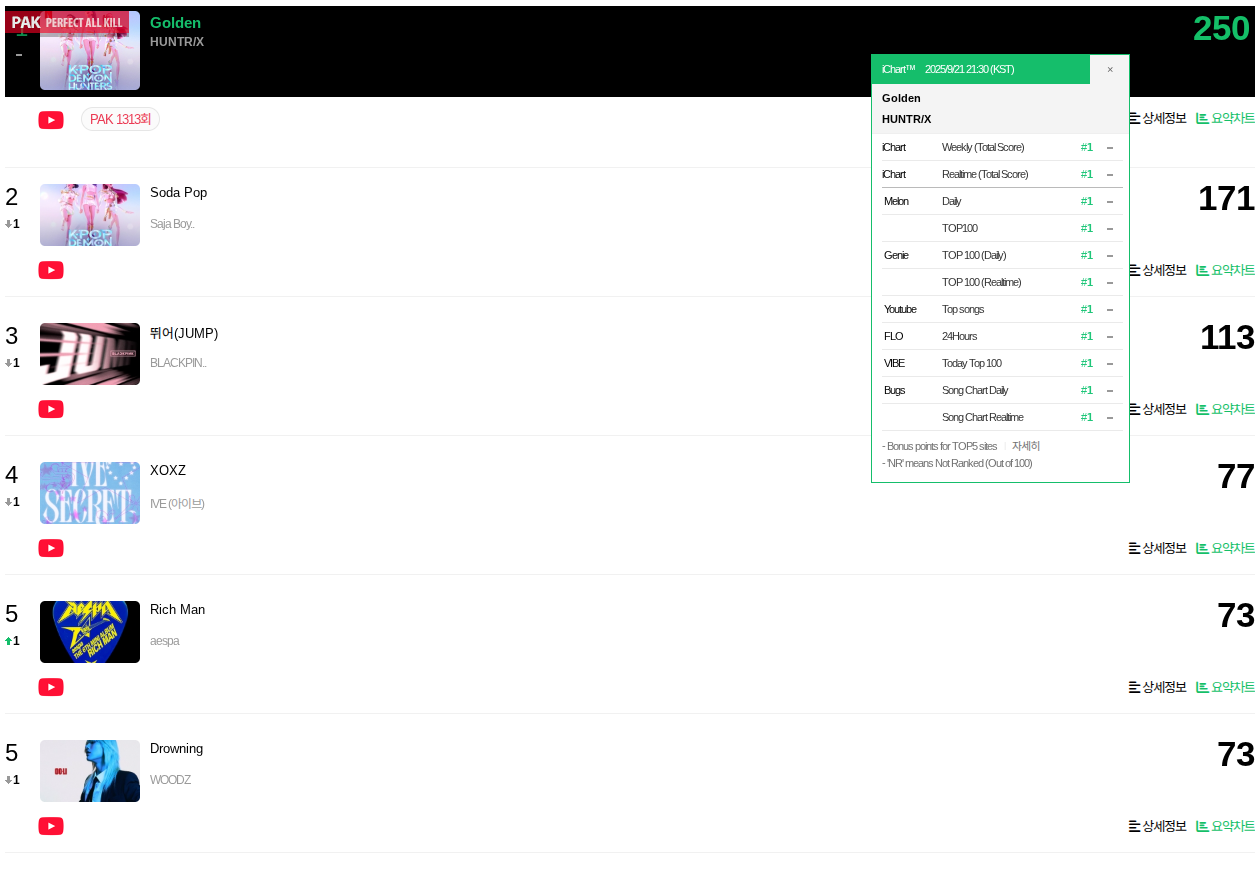Click score 250 for Golden
The height and width of the screenshot is (875, 1260).
(1221, 28)
